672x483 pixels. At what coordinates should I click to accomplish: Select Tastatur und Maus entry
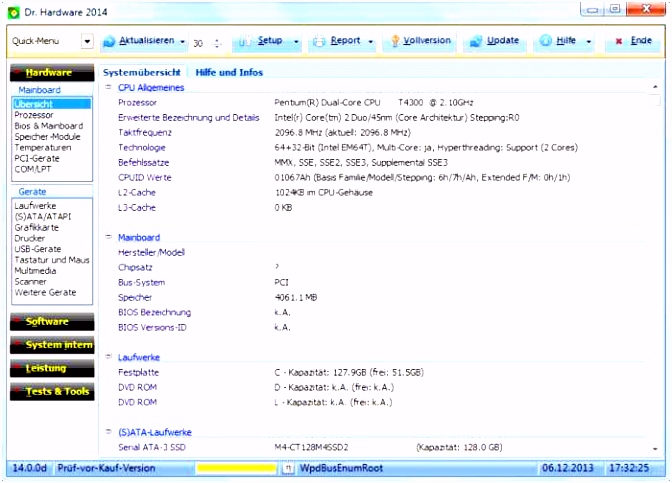(x=52, y=260)
